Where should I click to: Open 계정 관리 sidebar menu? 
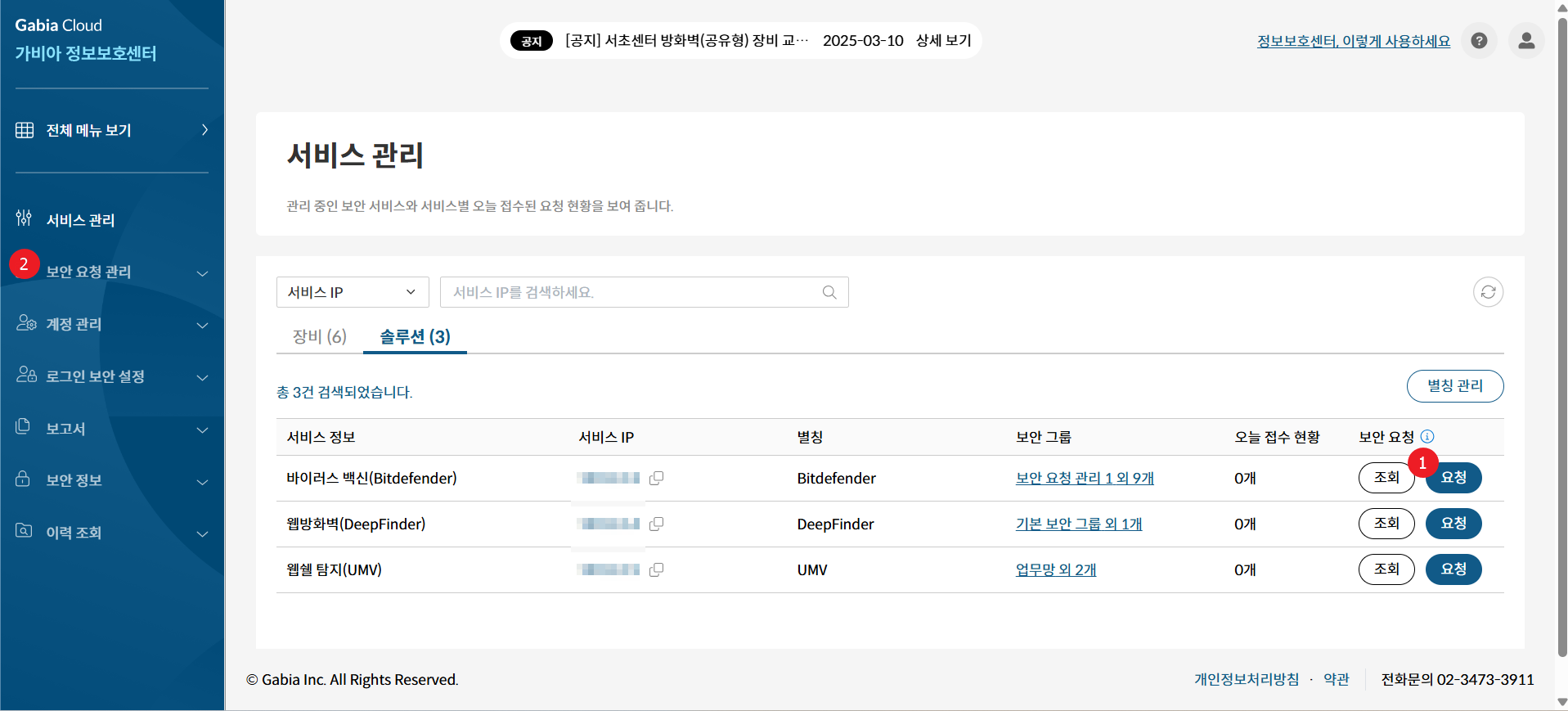coord(74,324)
